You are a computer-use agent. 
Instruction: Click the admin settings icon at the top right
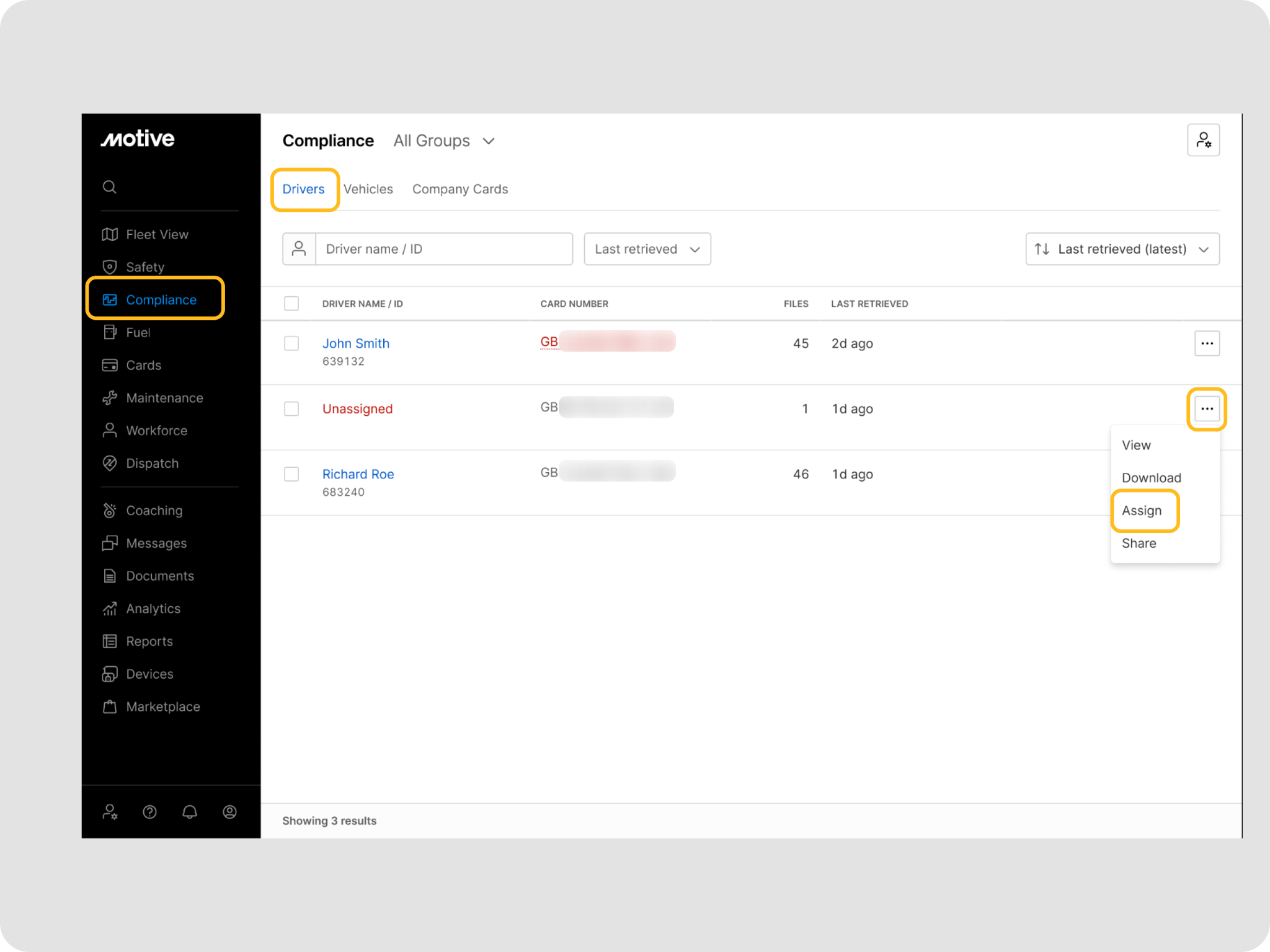pyautogui.click(x=1203, y=140)
